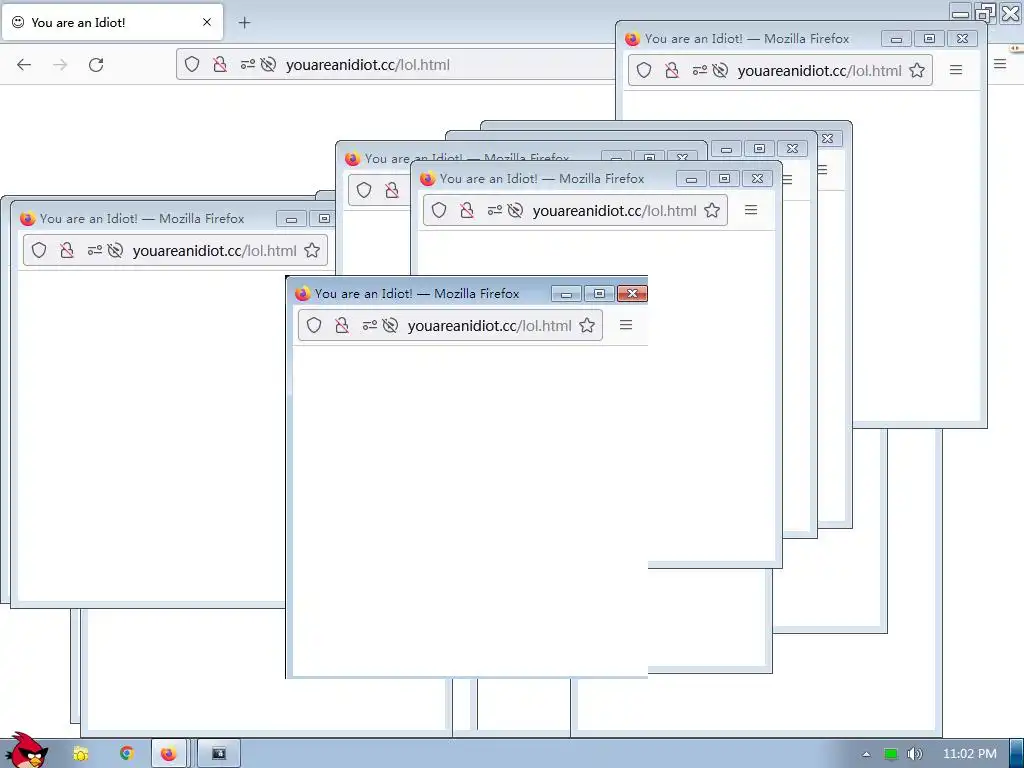Close the 'You are an Idiot!' tab
This screenshot has width=1024, height=768.
207,22
